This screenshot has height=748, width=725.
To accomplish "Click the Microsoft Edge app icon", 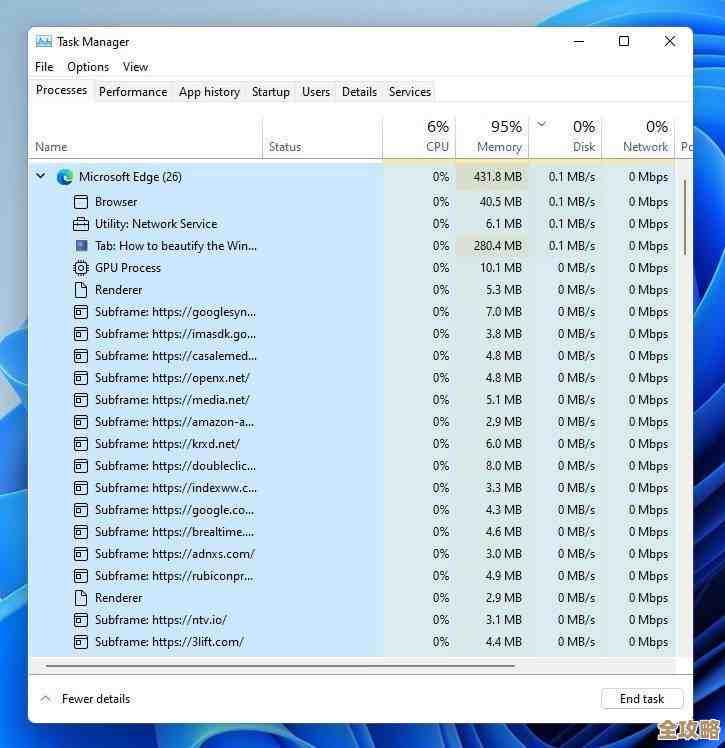I will 65,177.
